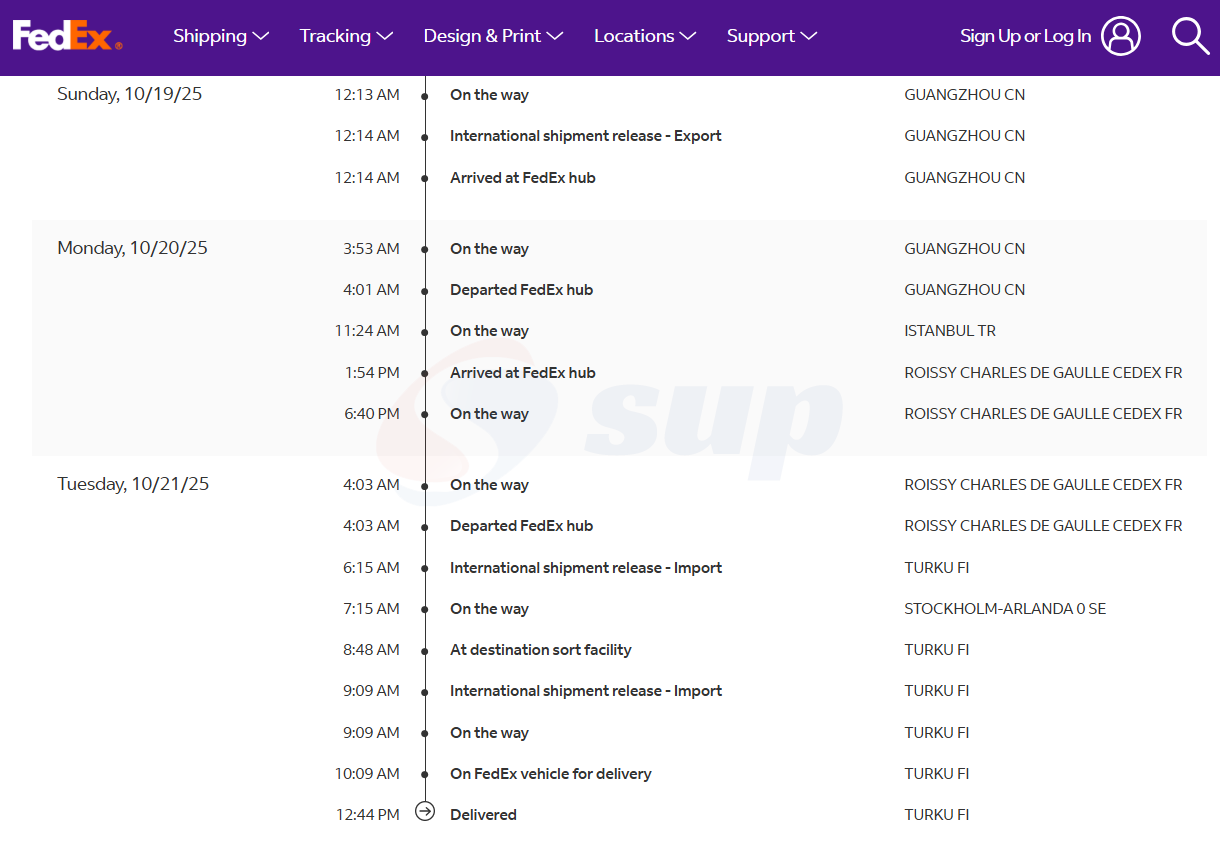Click Sign Up or Log In
This screenshot has width=1220, height=845.
click(1025, 36)
